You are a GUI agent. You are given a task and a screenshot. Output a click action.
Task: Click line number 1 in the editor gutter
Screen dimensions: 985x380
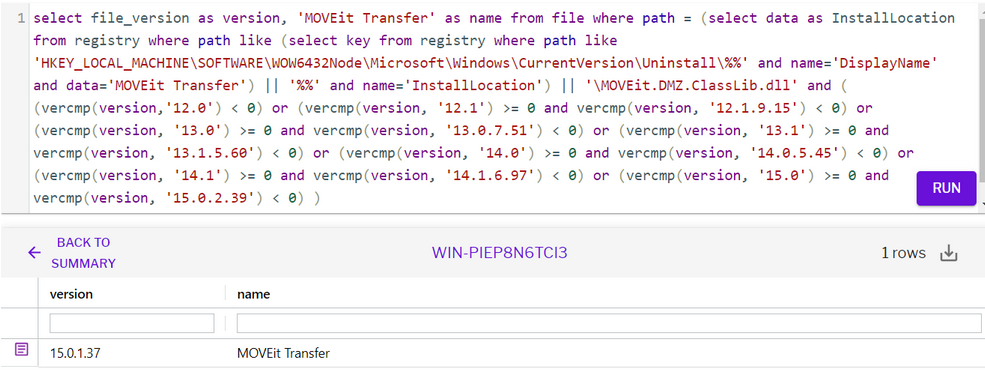(21, 18)
